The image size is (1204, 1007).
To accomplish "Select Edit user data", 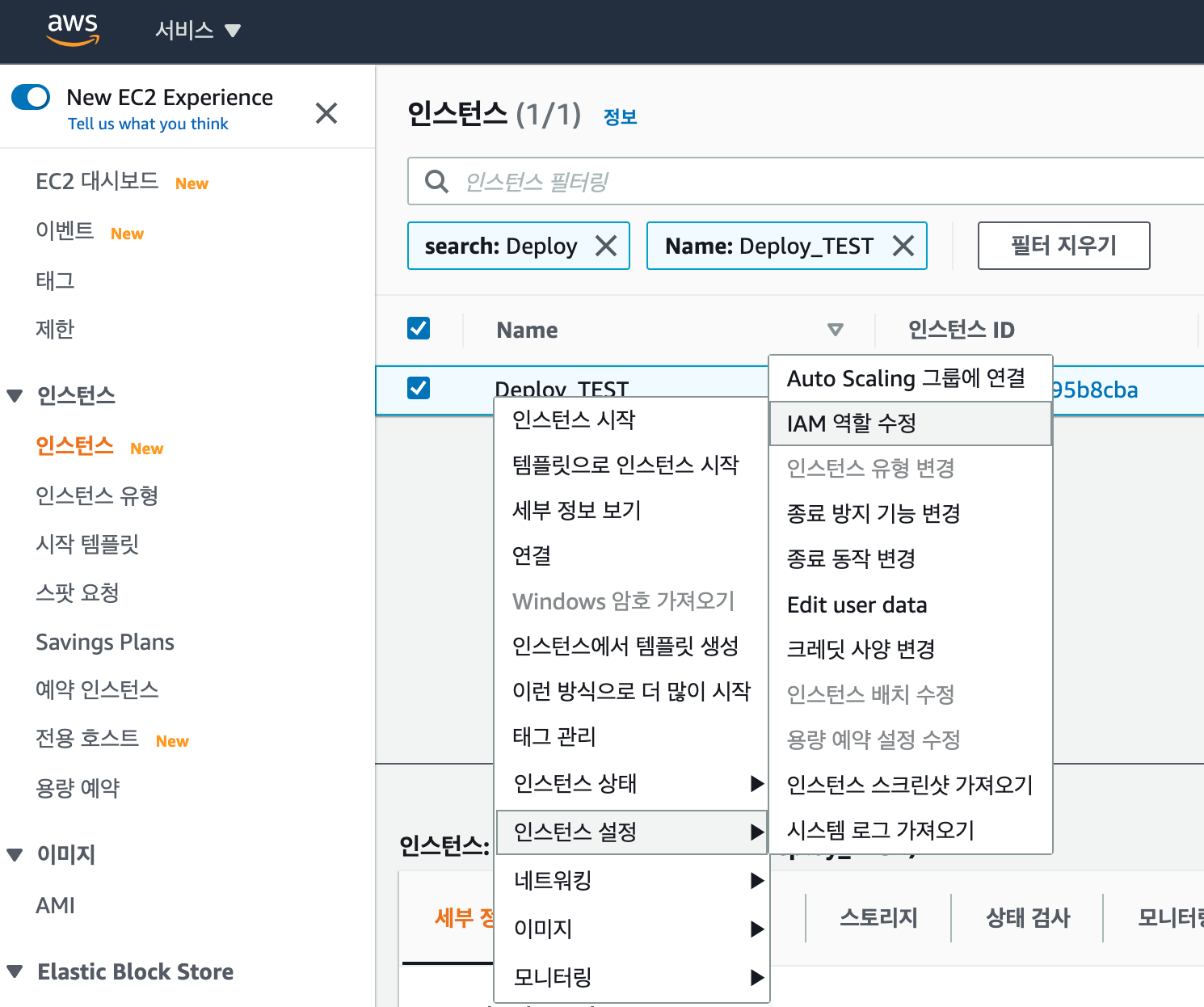I will 911,605.
